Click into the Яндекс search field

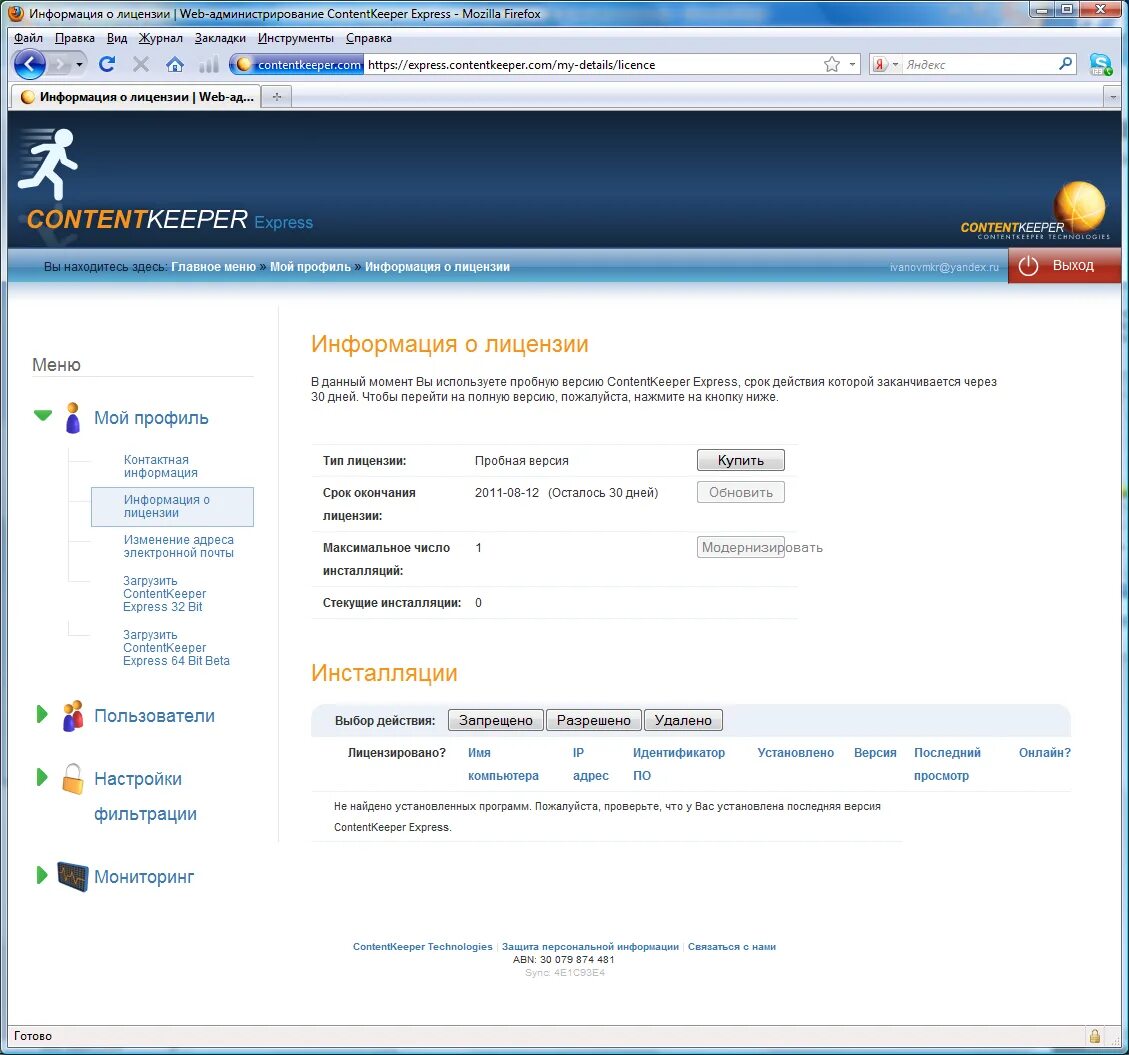coord(979,65)
